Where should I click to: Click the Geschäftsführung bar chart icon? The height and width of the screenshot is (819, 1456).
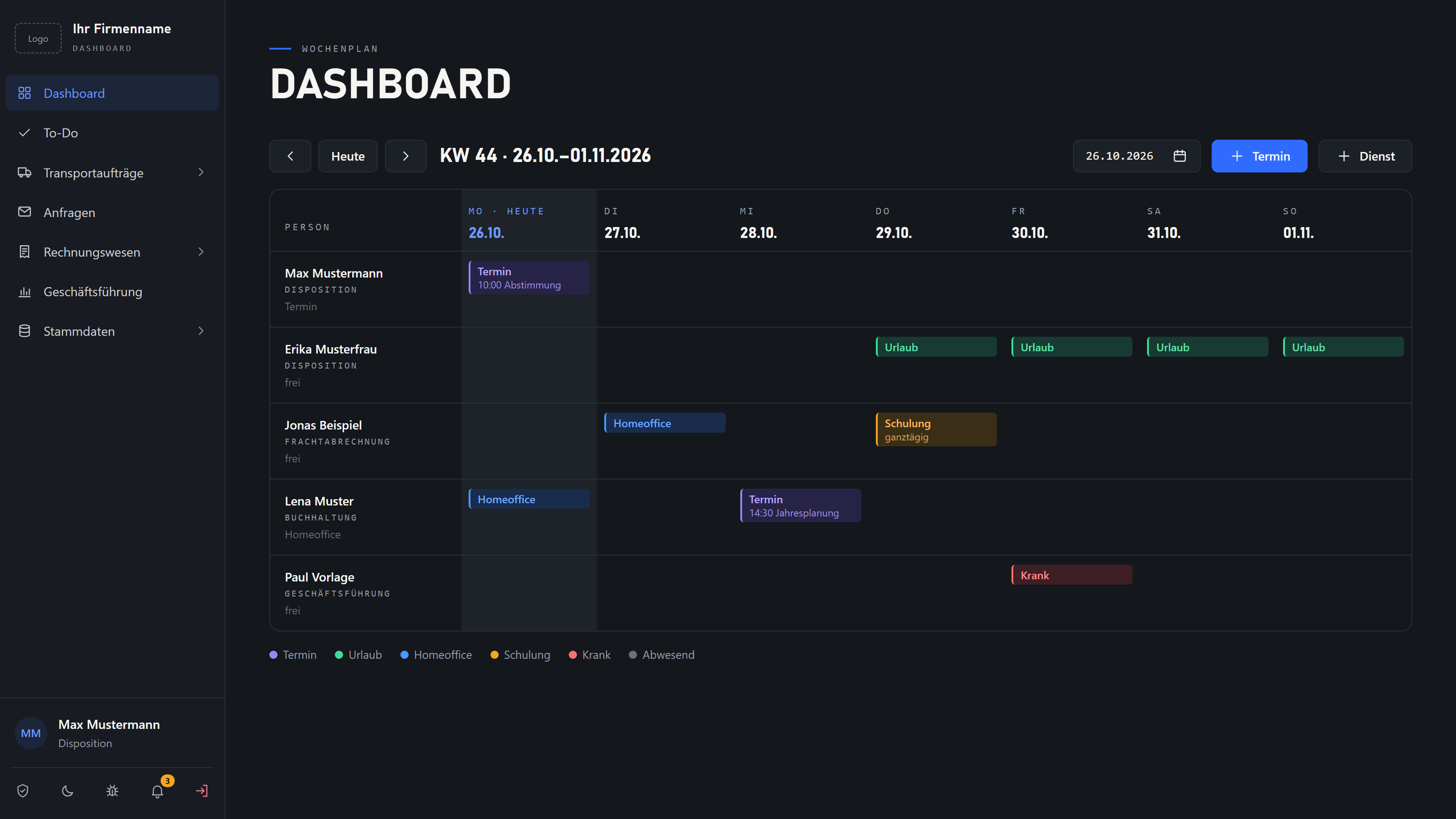click(24, 292)
